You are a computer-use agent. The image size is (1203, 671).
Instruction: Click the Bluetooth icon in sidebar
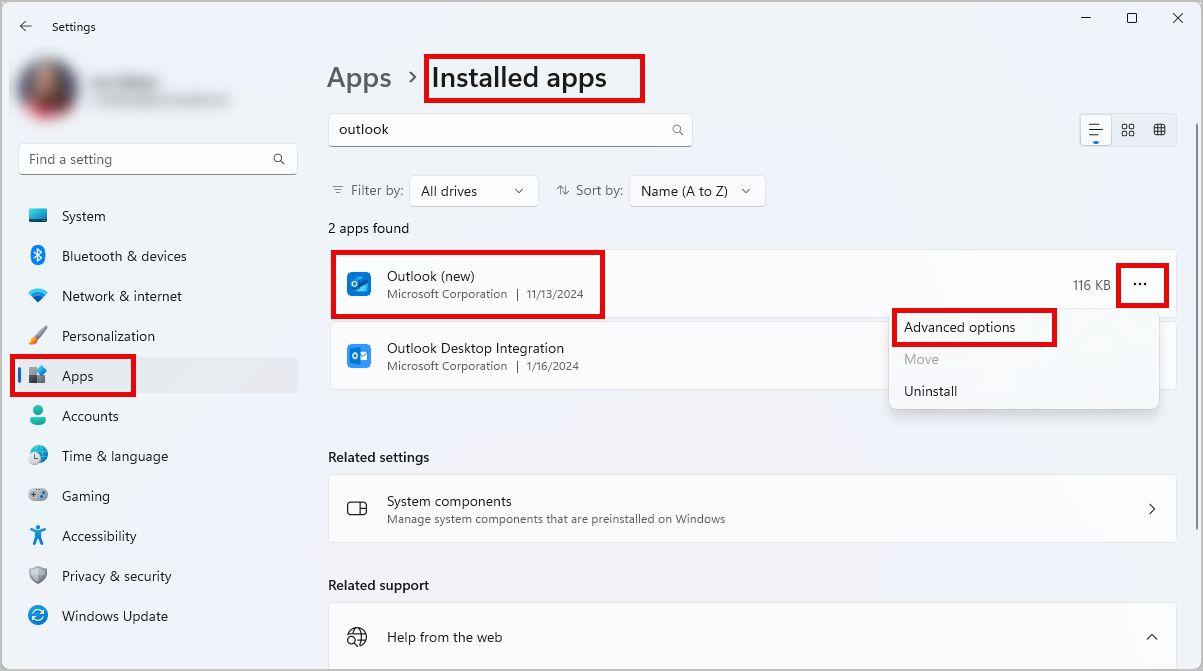coord(38,256)
